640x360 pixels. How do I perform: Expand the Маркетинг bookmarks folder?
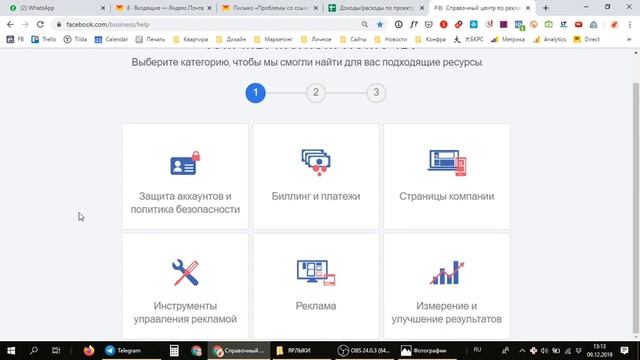coord(273,40)
